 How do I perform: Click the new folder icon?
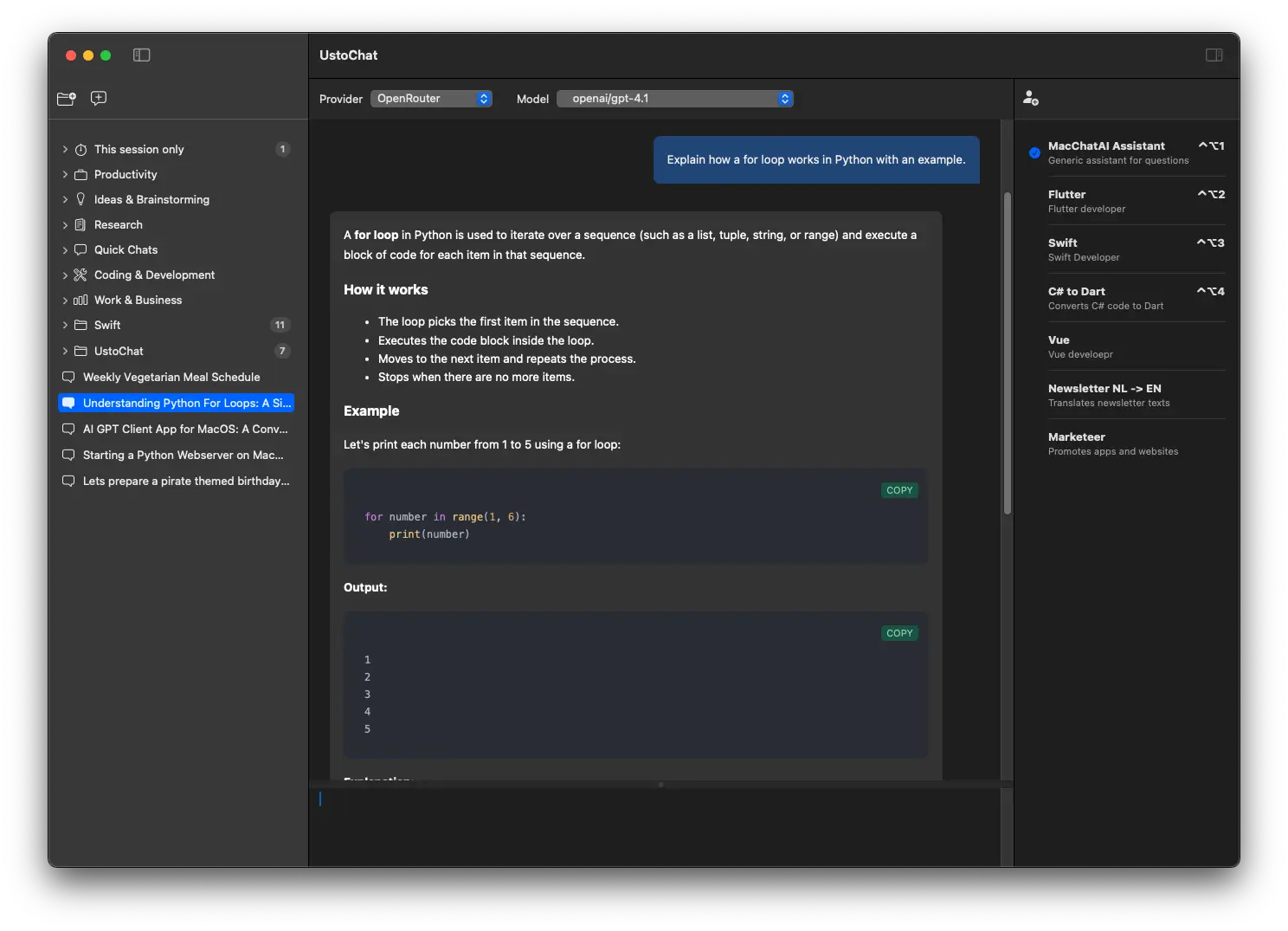pyautogui.click(x=67, y=99)
